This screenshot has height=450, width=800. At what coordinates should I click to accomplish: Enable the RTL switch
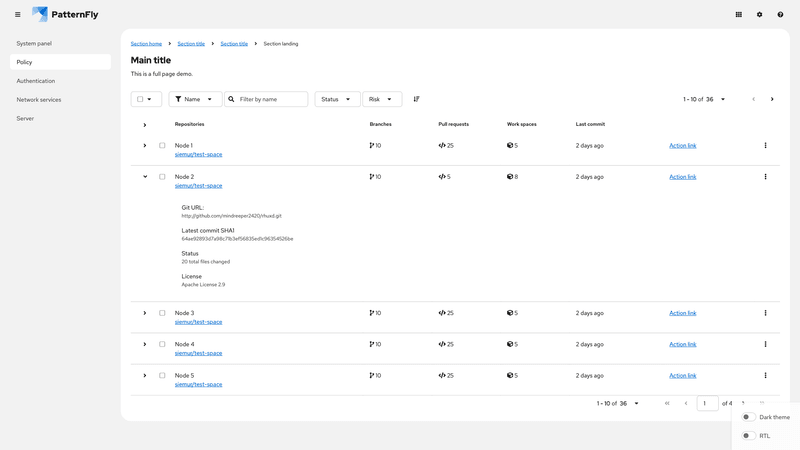[748, 436]
